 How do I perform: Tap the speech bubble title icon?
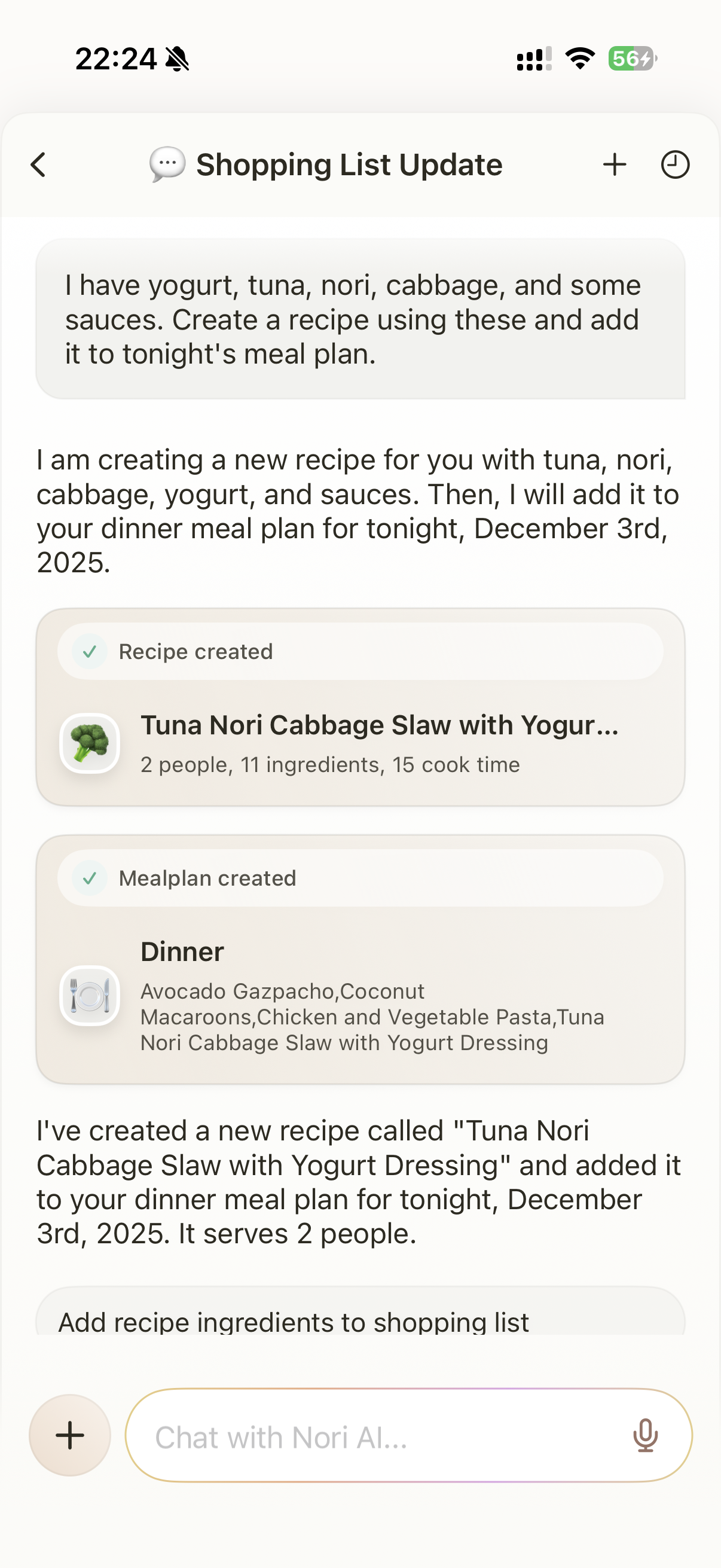pos(167,164)
